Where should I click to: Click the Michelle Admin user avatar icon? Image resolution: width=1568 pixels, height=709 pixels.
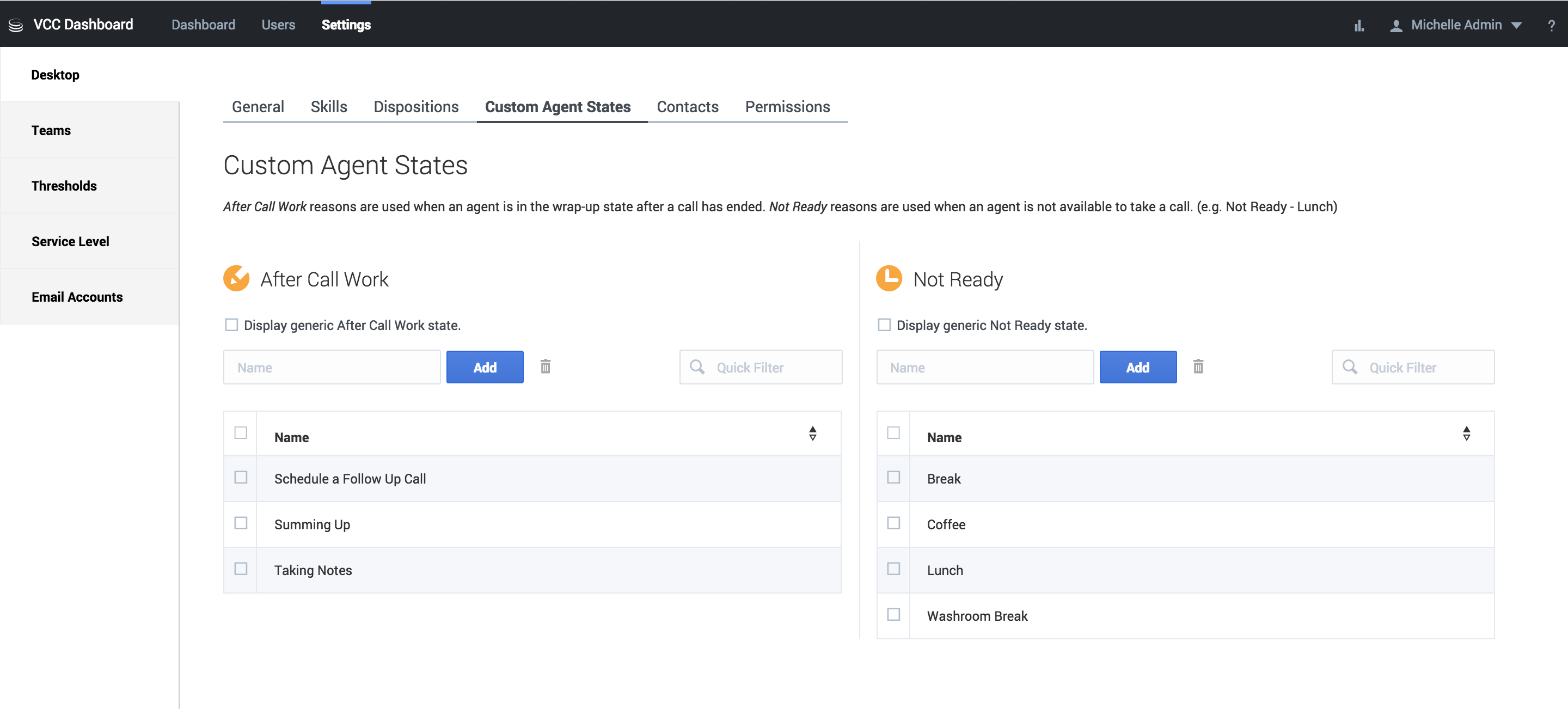[1396, 26]
